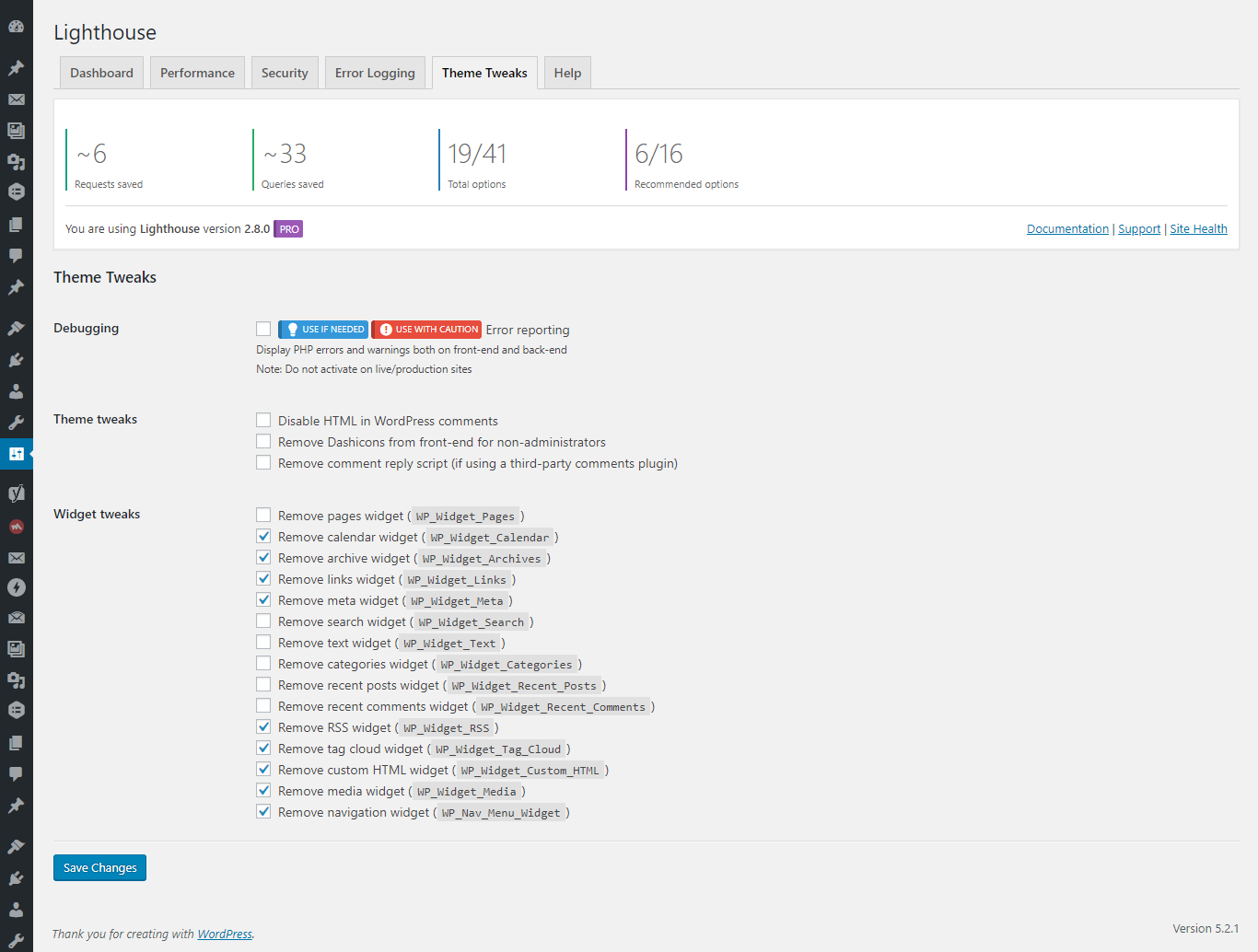Check Remove Dashicons from front-end option

pyautogui.click(x=263, y=441)
